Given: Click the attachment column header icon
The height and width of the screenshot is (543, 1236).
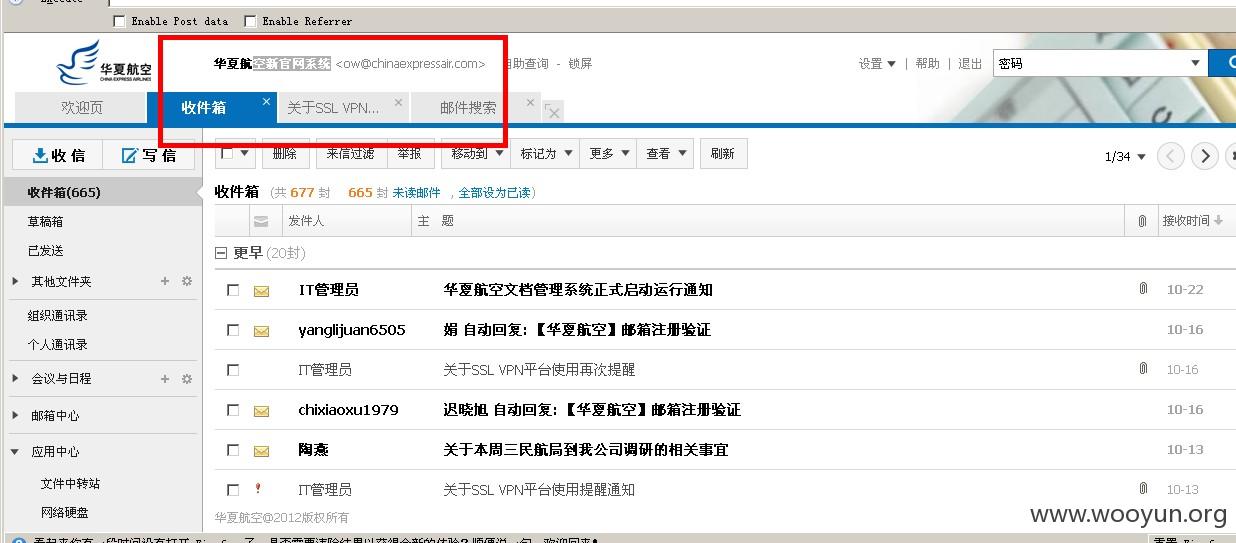Looking at the screenshot, I should tap(1142, 221).
